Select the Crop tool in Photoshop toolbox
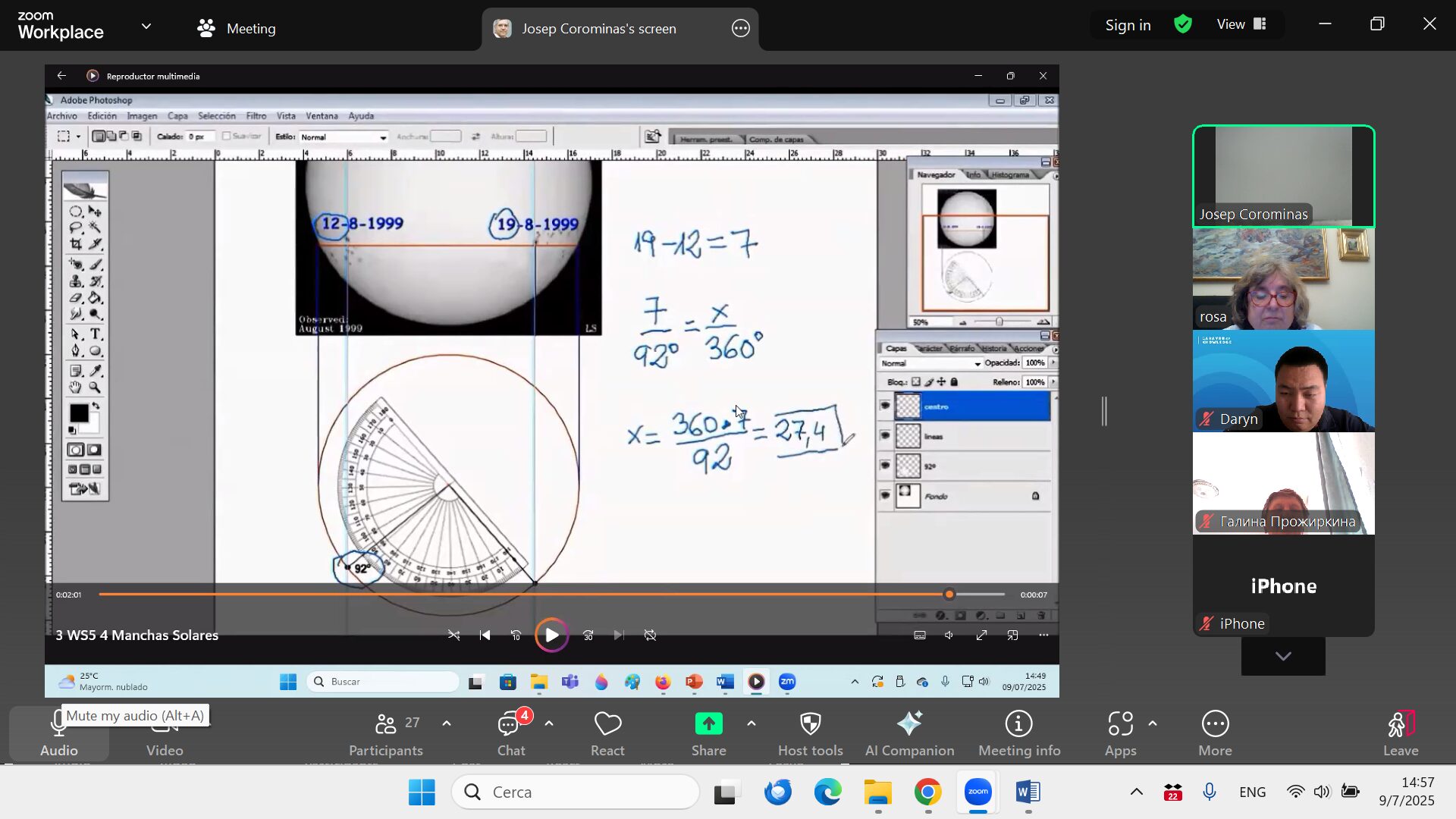Image resolution: width=1456 pixels, height=819 pixels. click(x=76, y=244)
